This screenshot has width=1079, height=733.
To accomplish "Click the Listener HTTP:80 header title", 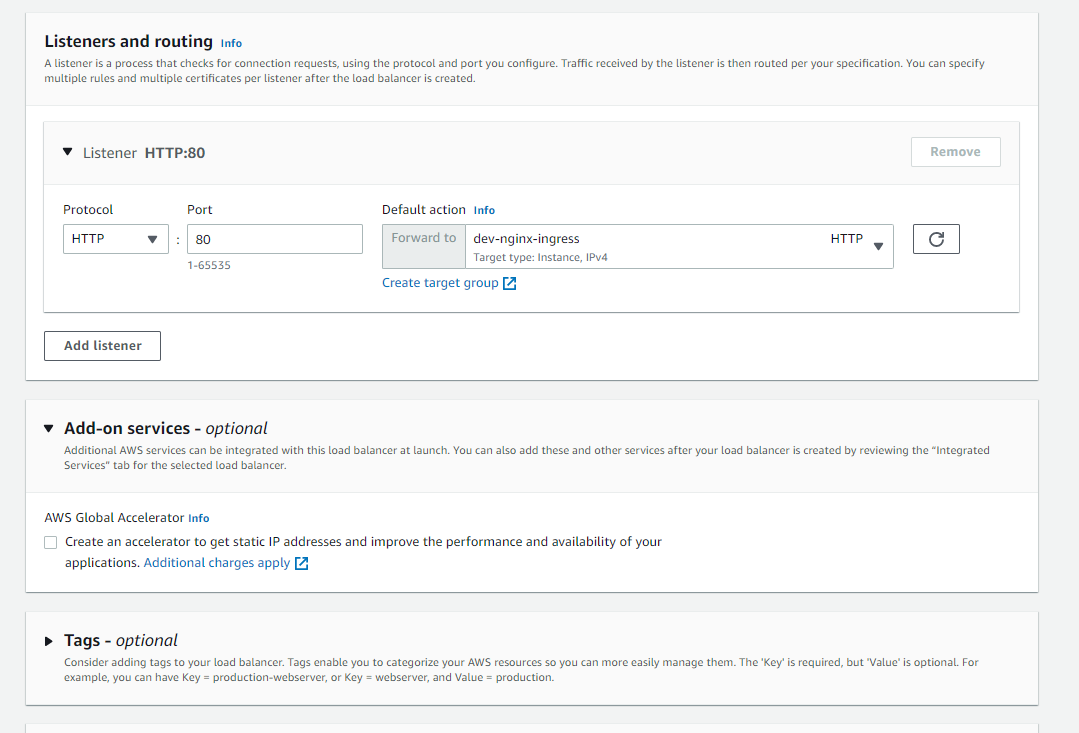I will [144, 153].
